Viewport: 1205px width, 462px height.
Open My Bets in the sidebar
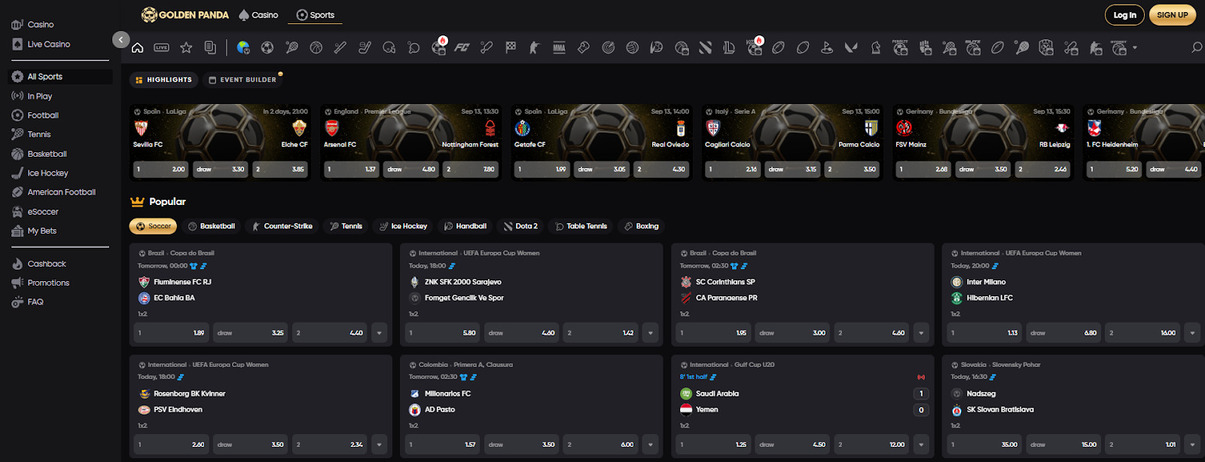coord(43,231)
